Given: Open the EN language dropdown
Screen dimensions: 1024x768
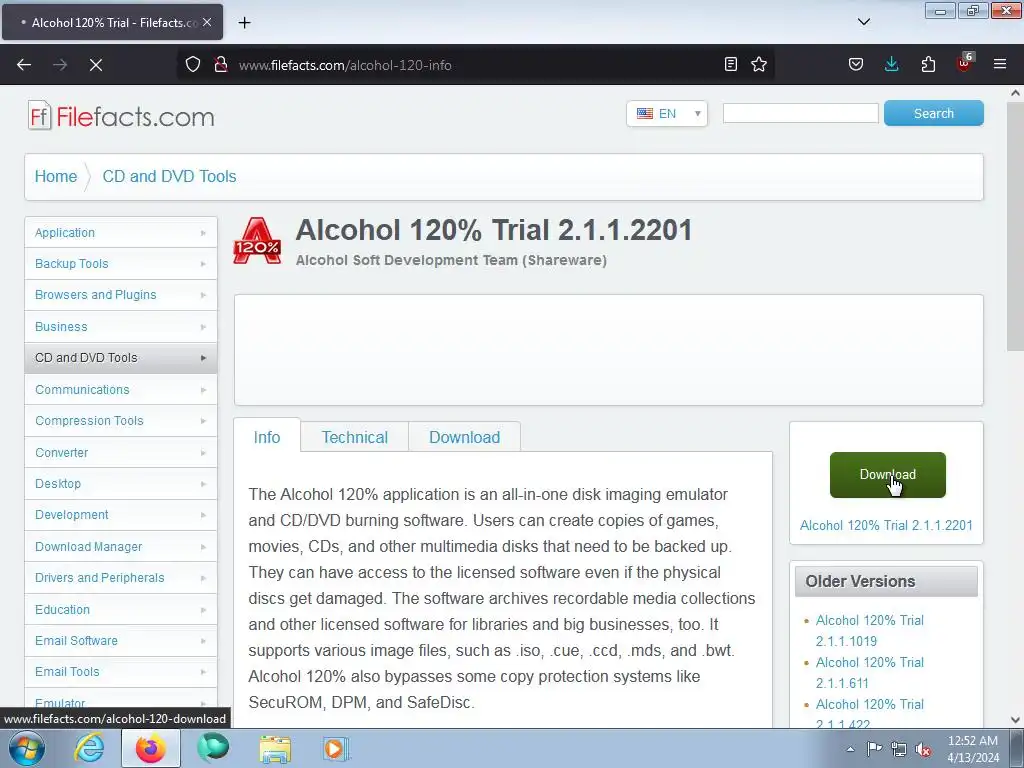Looking at the screenshot, I should click(x=667, y=114).
